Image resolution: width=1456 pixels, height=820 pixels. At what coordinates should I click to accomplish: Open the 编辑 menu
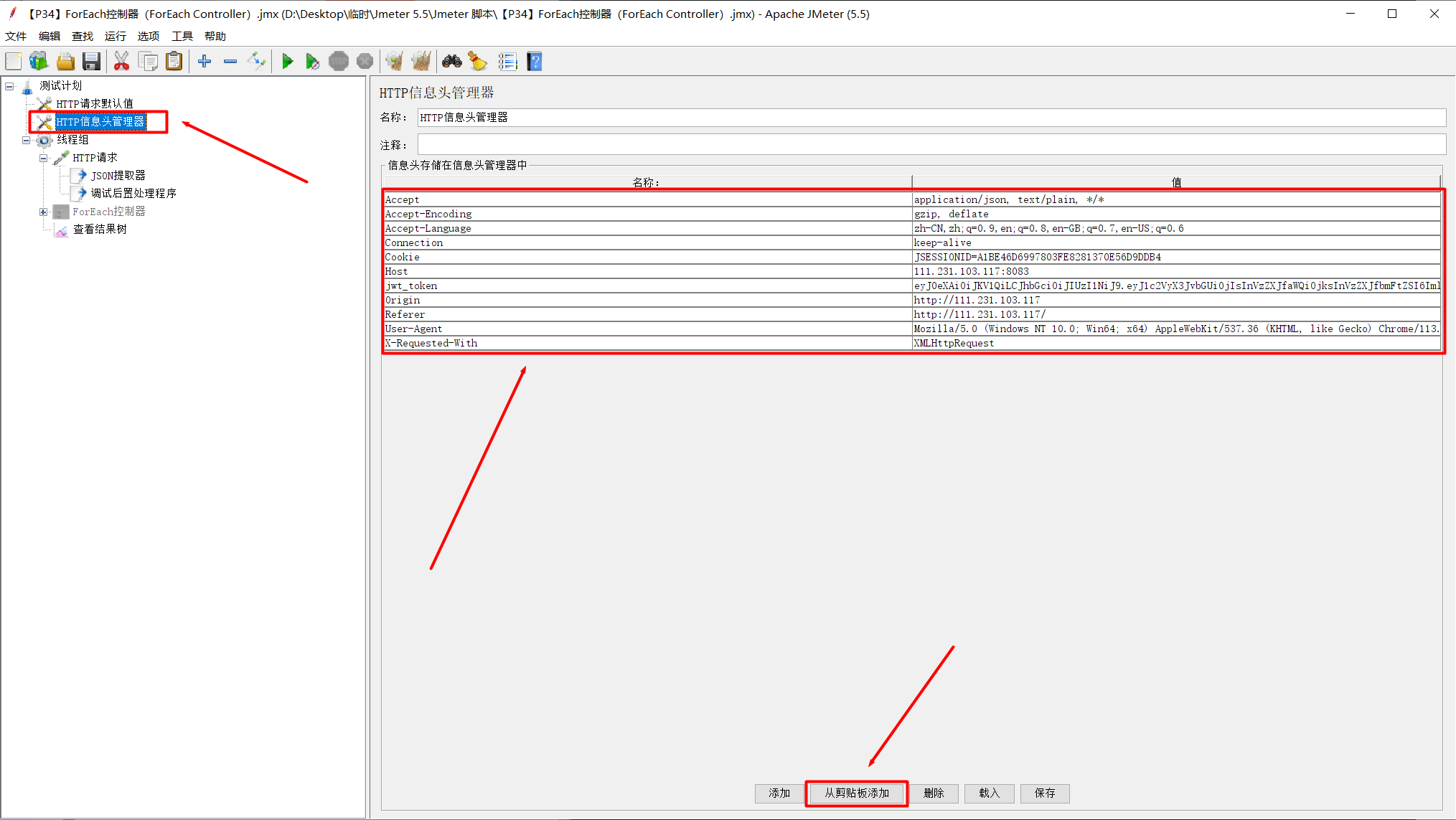[x=50, y=37]
